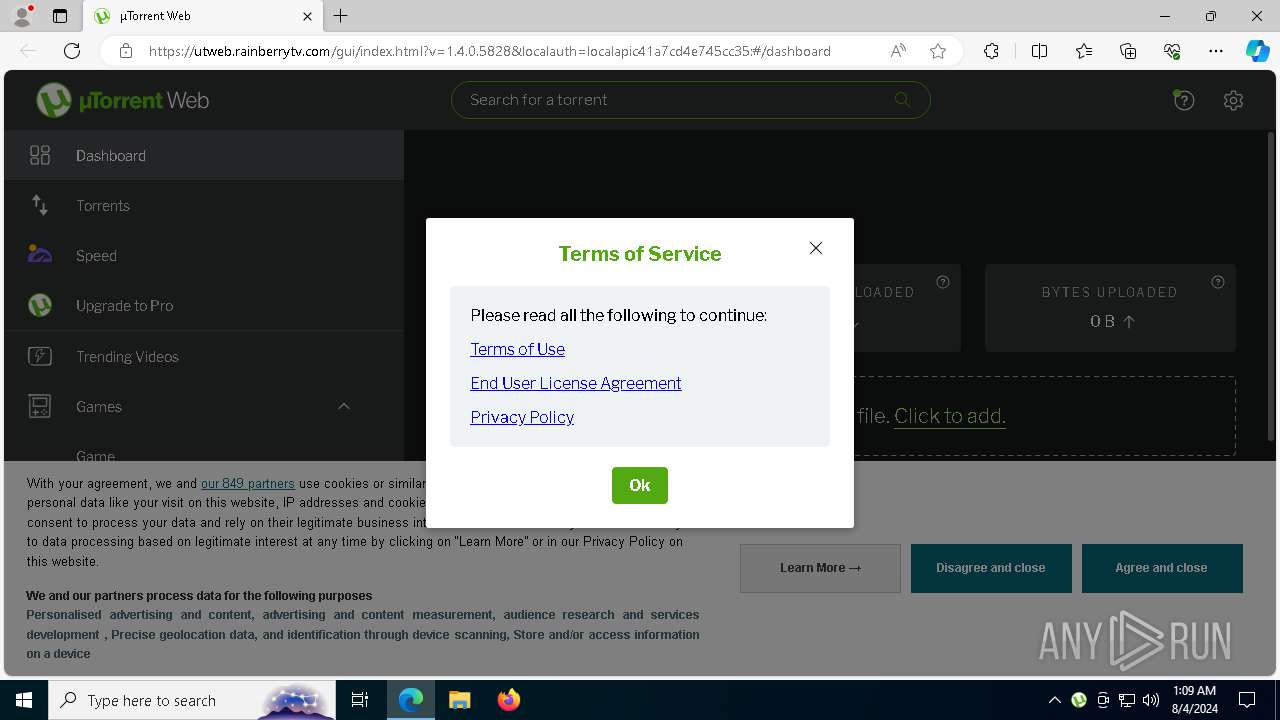The image size is (1280, 720).
Task: Open Windows Start menu
Action: point(24,700)
